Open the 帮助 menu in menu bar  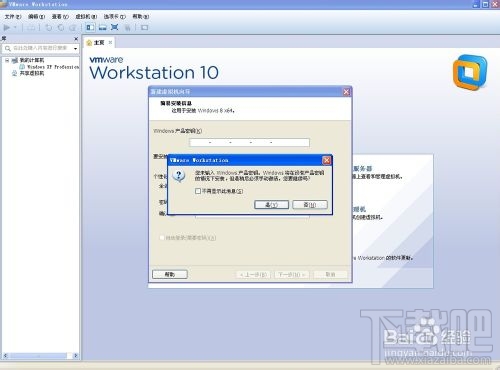pyautogui.click(x=141, y=16)
